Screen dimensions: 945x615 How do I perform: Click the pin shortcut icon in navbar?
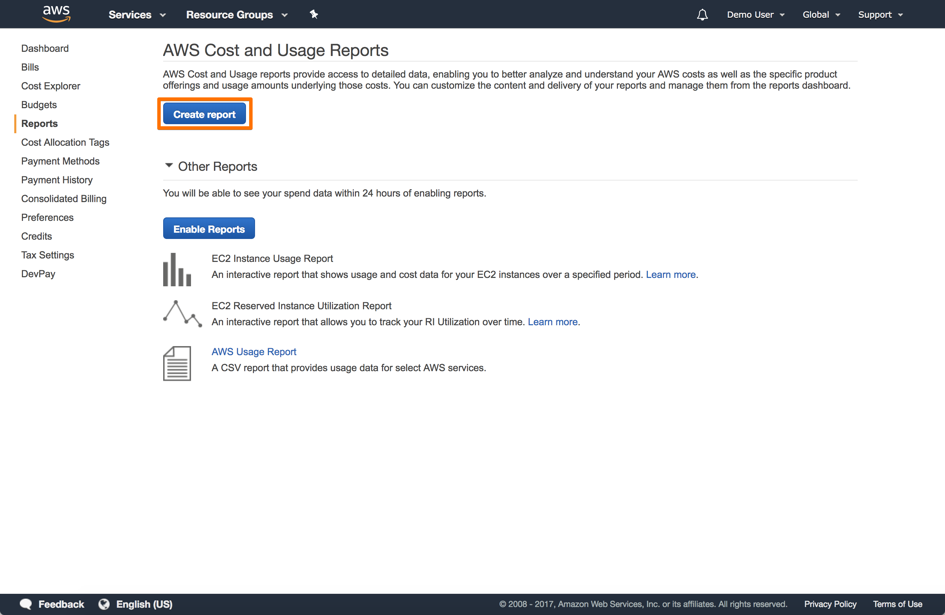coord(314,15)
